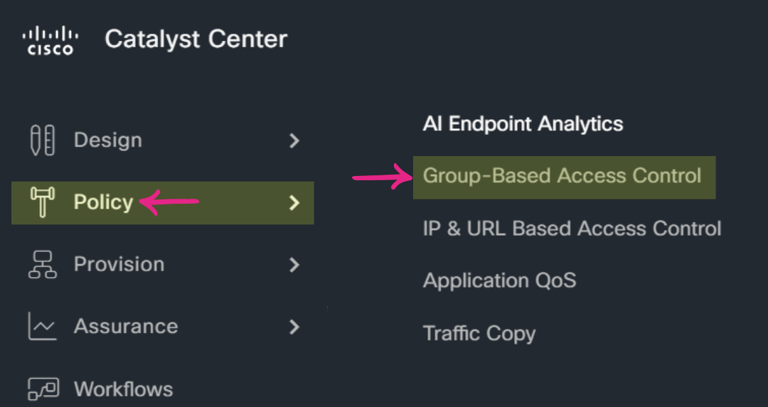Open Group-Based Access Control
The height and width of the screenshot is (407, 768).
click(x=564, y=177)
